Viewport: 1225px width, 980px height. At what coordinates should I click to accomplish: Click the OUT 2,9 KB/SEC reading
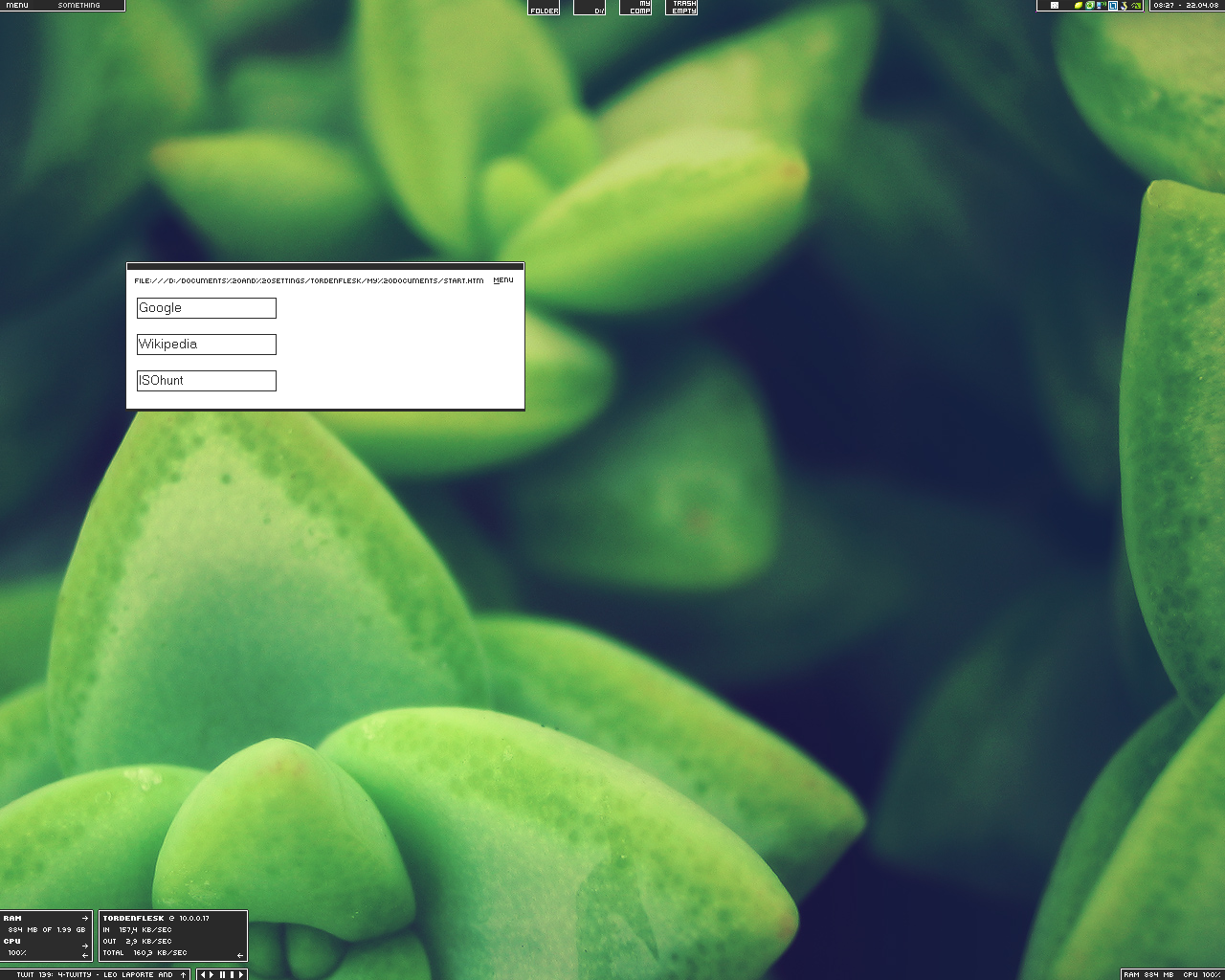pos(137,941)
